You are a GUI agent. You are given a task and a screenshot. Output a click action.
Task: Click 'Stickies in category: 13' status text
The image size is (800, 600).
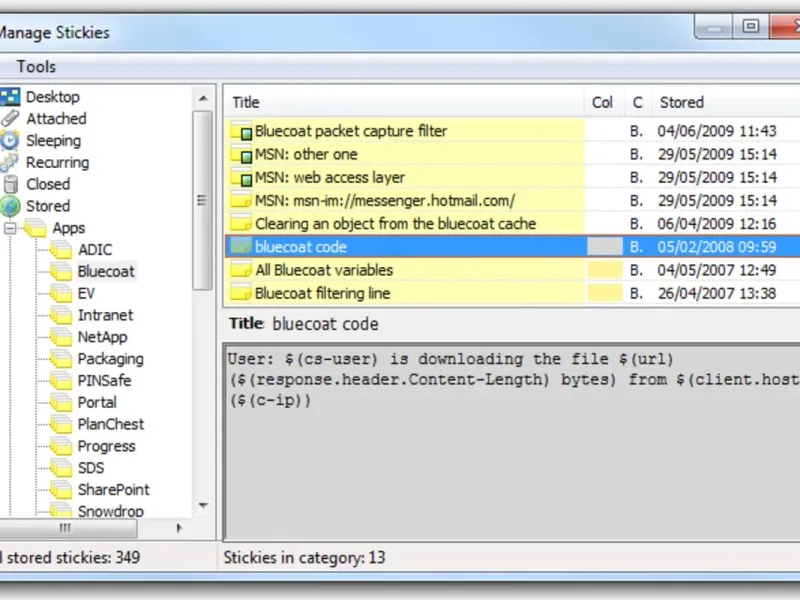tap(304, 558)
